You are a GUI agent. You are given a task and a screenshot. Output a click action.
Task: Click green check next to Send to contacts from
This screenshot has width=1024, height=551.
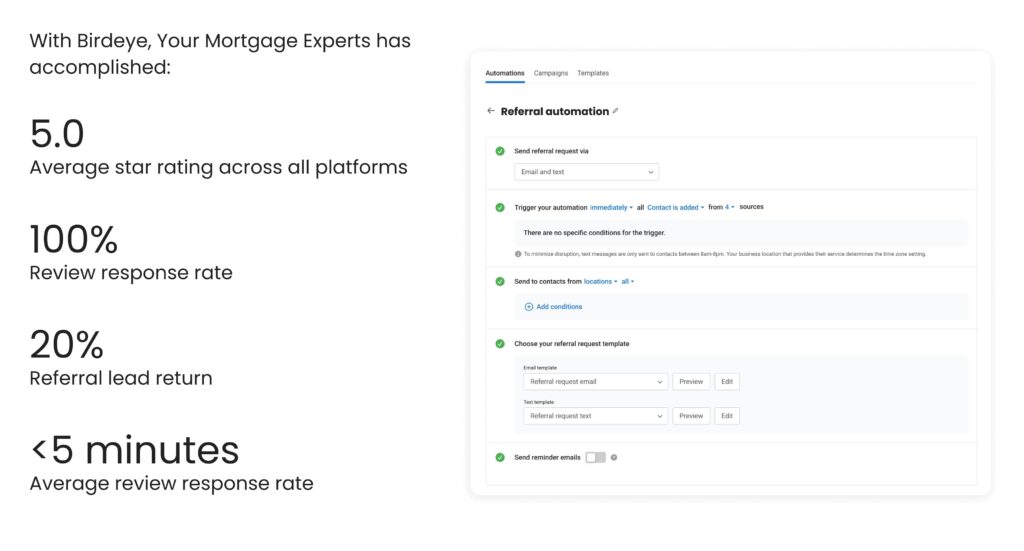[500, 281]
